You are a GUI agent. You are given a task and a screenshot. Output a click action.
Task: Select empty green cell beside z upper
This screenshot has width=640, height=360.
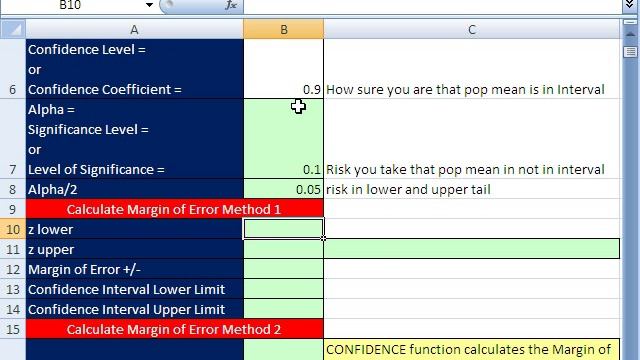(x=284, y=249)
